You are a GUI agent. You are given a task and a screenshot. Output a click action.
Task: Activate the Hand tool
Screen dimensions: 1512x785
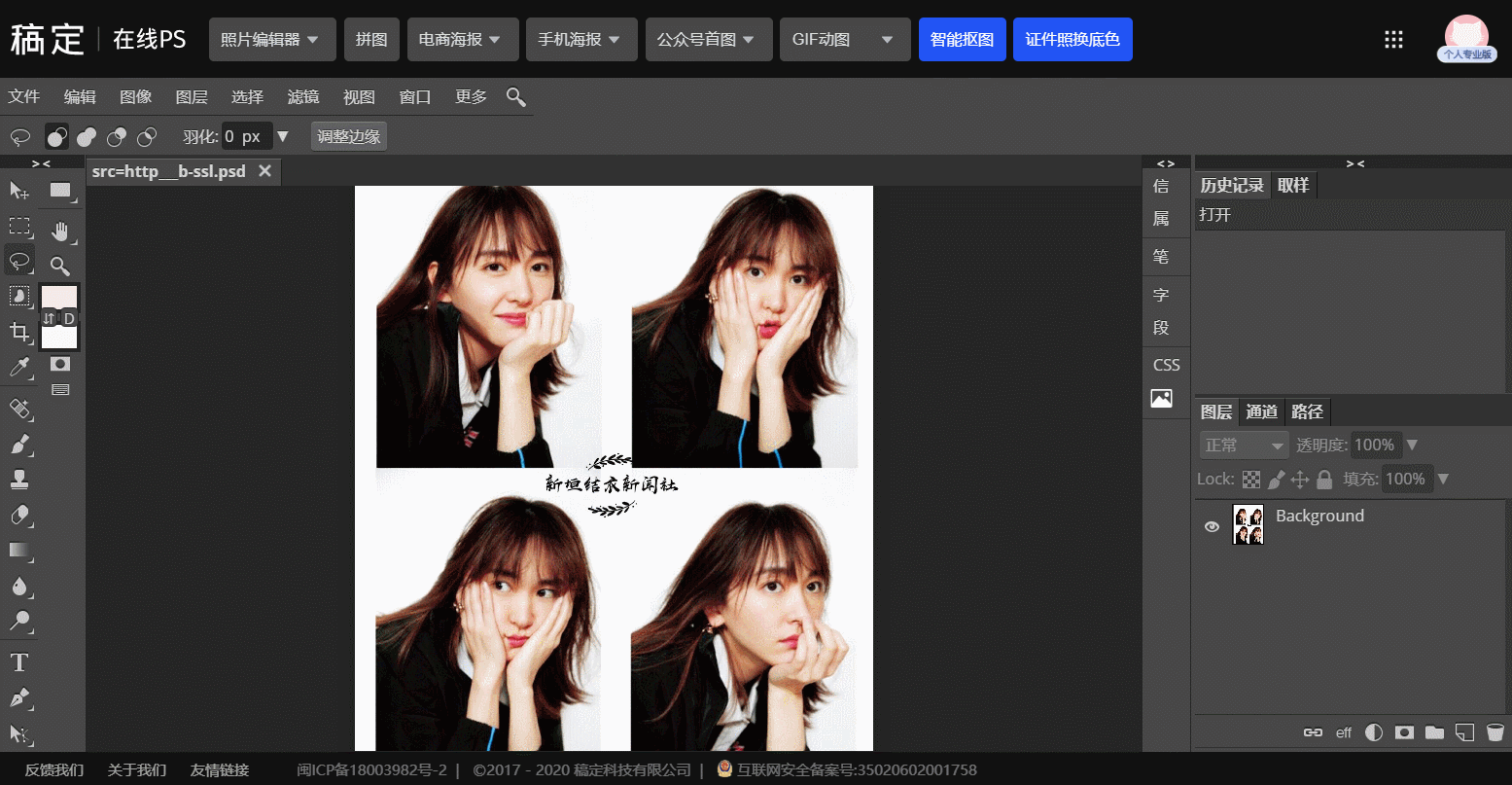[x=60, y=231]
